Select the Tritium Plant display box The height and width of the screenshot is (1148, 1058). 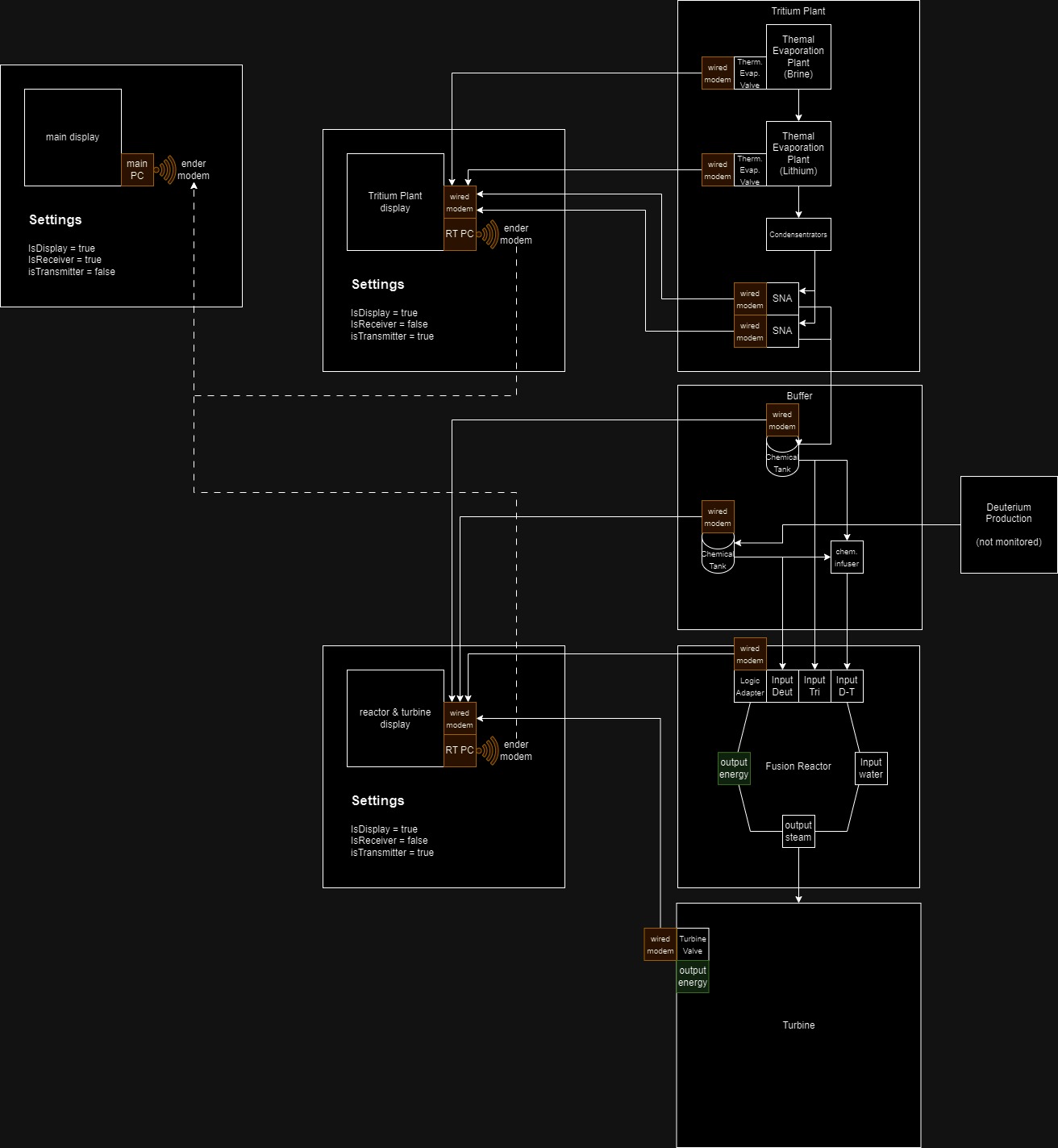click(x=395, y=202)
